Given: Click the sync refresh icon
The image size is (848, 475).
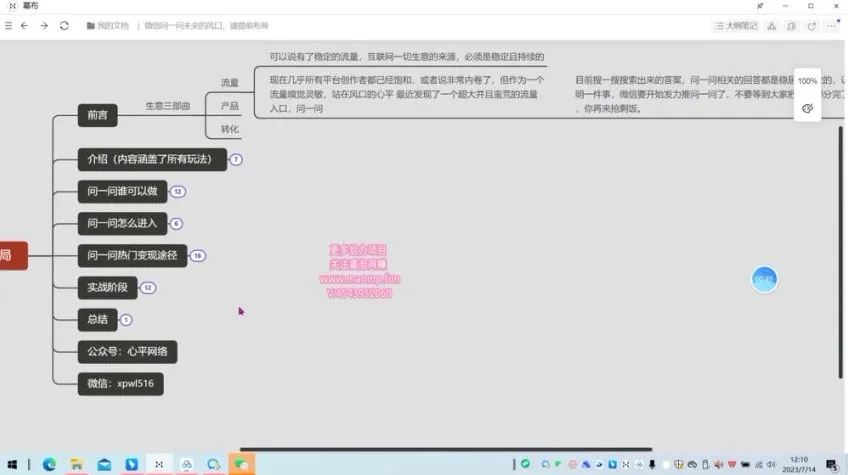Looking at the screenshot, I should (x=64, y=25).
